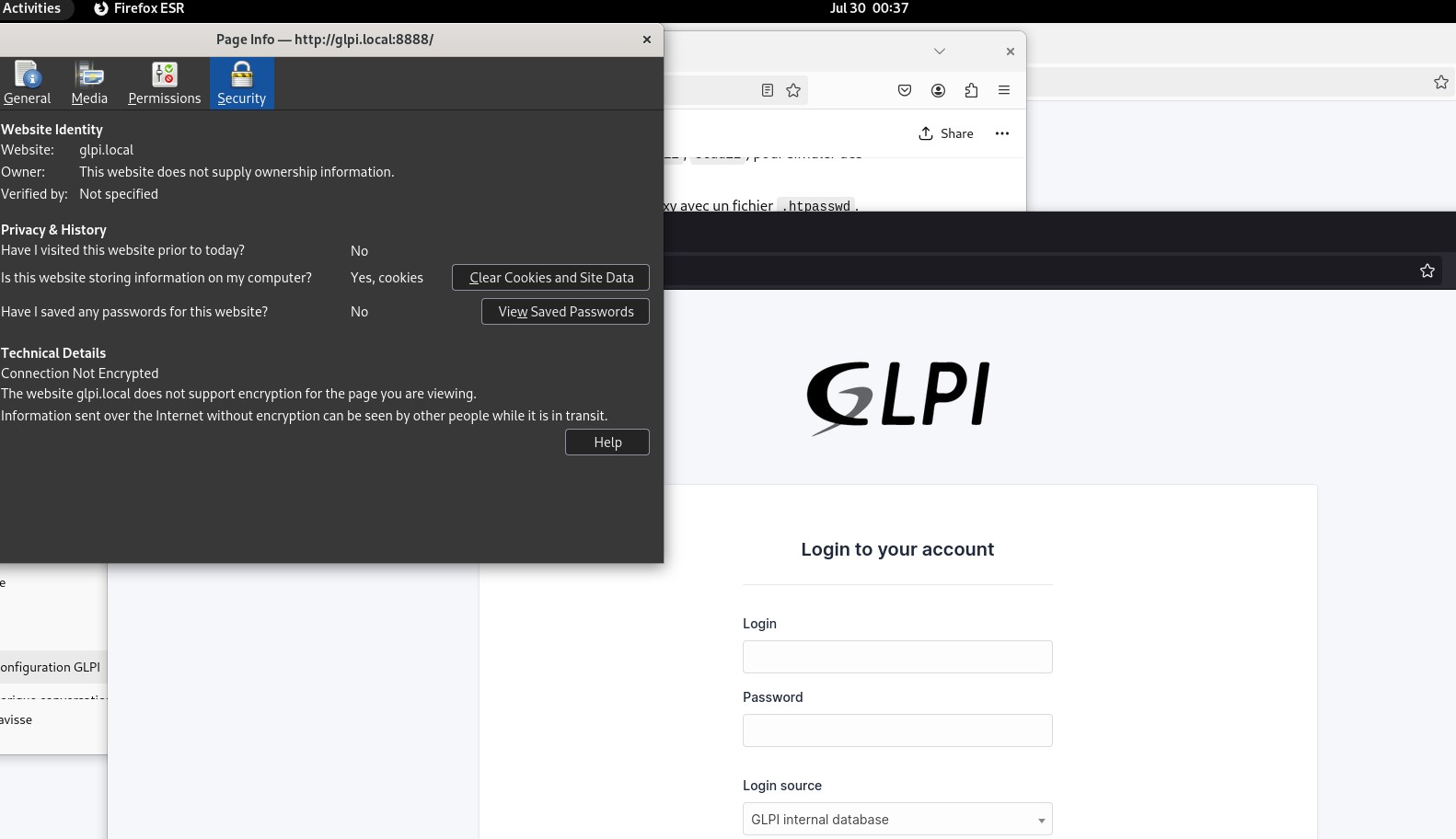Click View Saved Passwords button
1456x839 pixels.
pyautogui.click(x=565, y=312)
